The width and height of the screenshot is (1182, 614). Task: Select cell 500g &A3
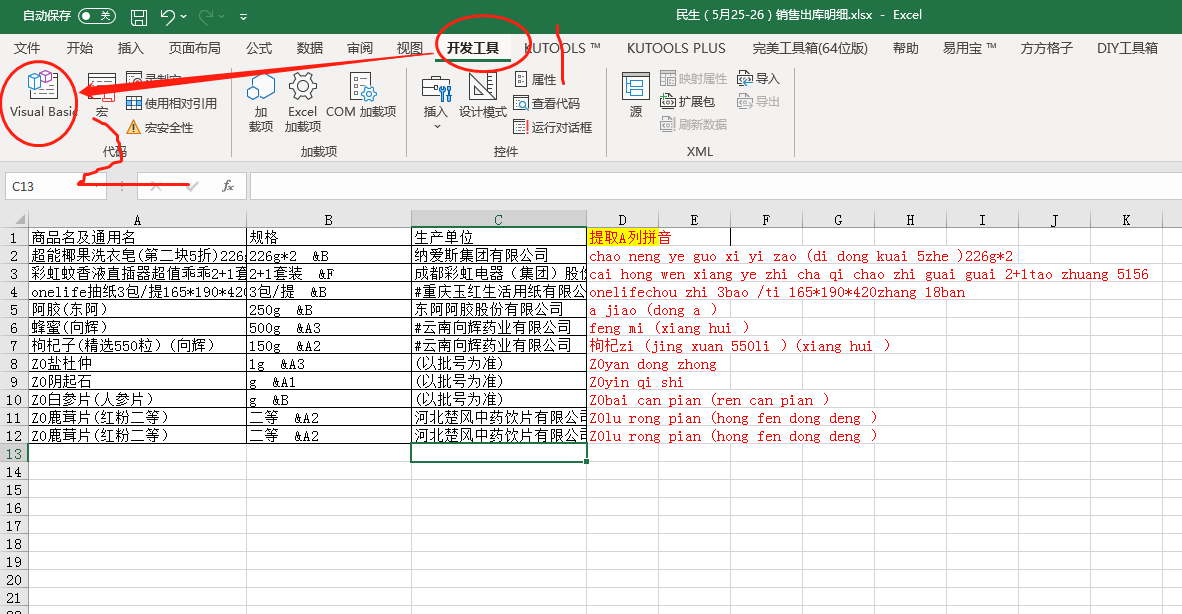coord(329,328)
